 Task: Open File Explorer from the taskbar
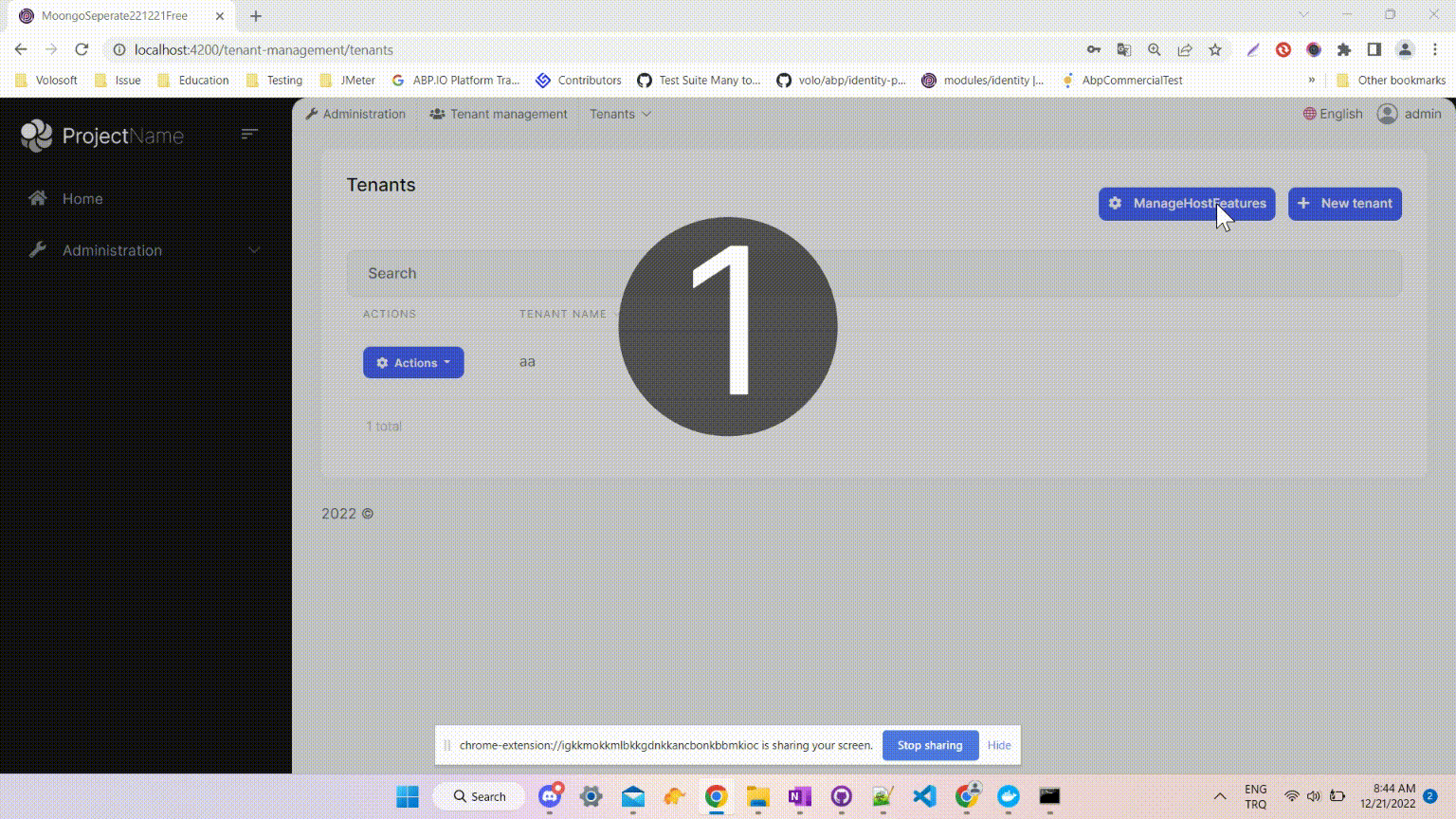coord(757,796)
